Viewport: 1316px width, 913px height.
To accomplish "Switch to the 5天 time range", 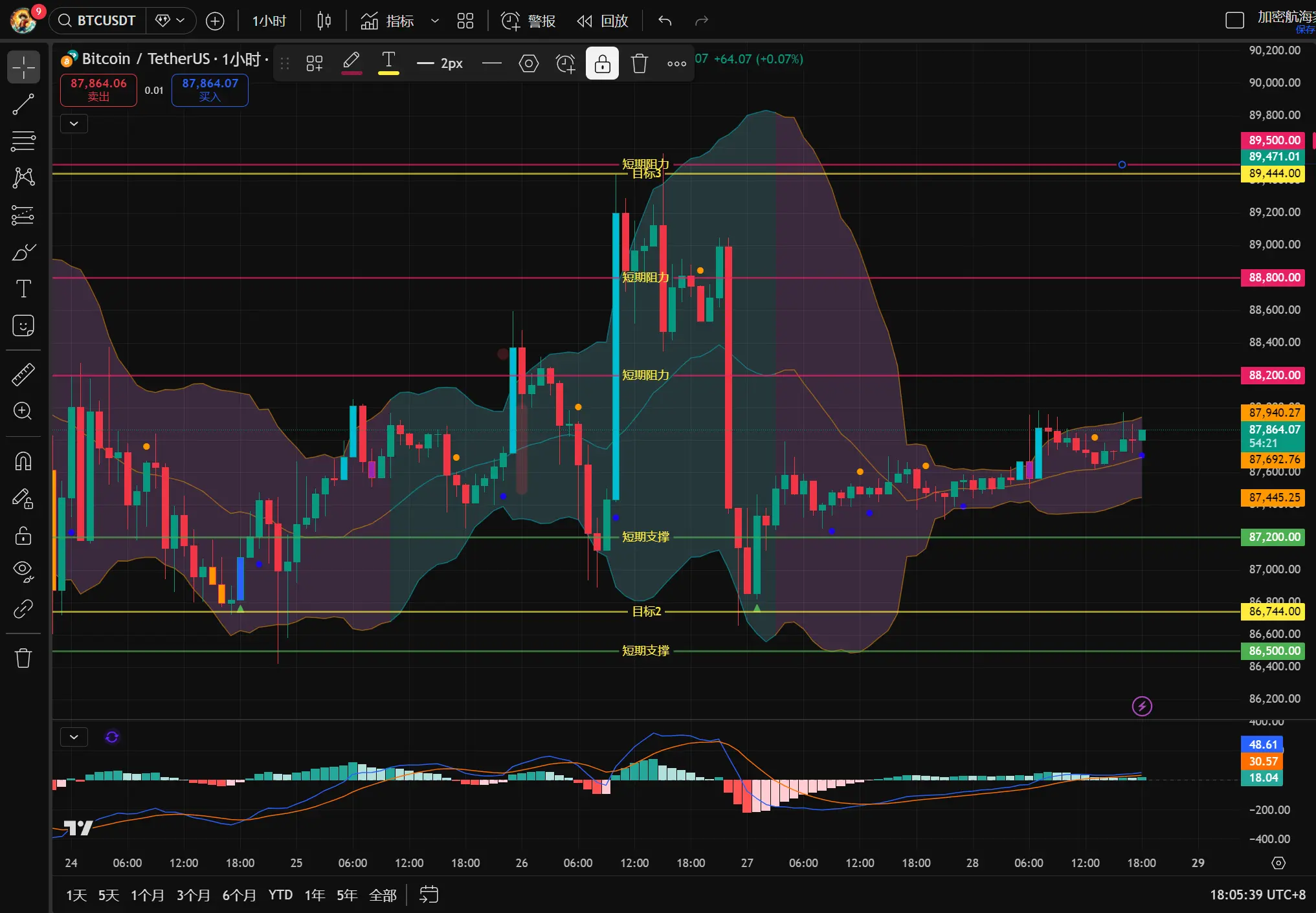I will [x=108, y=895].
